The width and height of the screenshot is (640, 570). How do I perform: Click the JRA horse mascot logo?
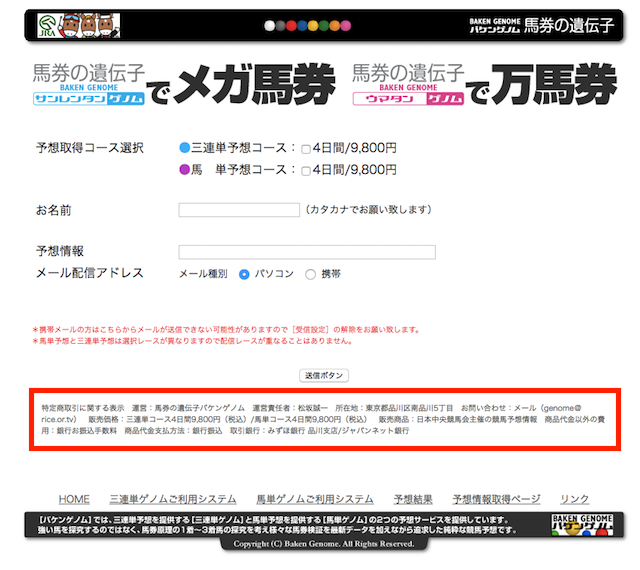click(78, 25)
